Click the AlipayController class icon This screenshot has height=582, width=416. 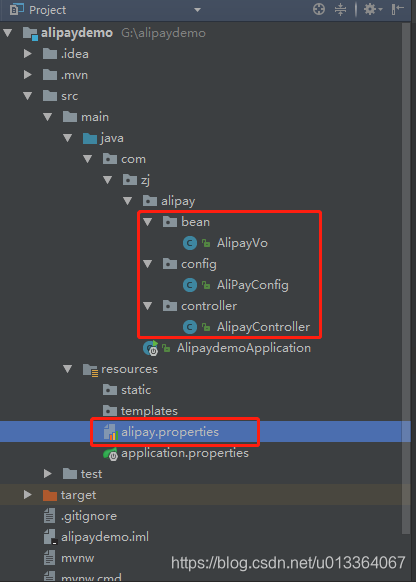[190, 327]
